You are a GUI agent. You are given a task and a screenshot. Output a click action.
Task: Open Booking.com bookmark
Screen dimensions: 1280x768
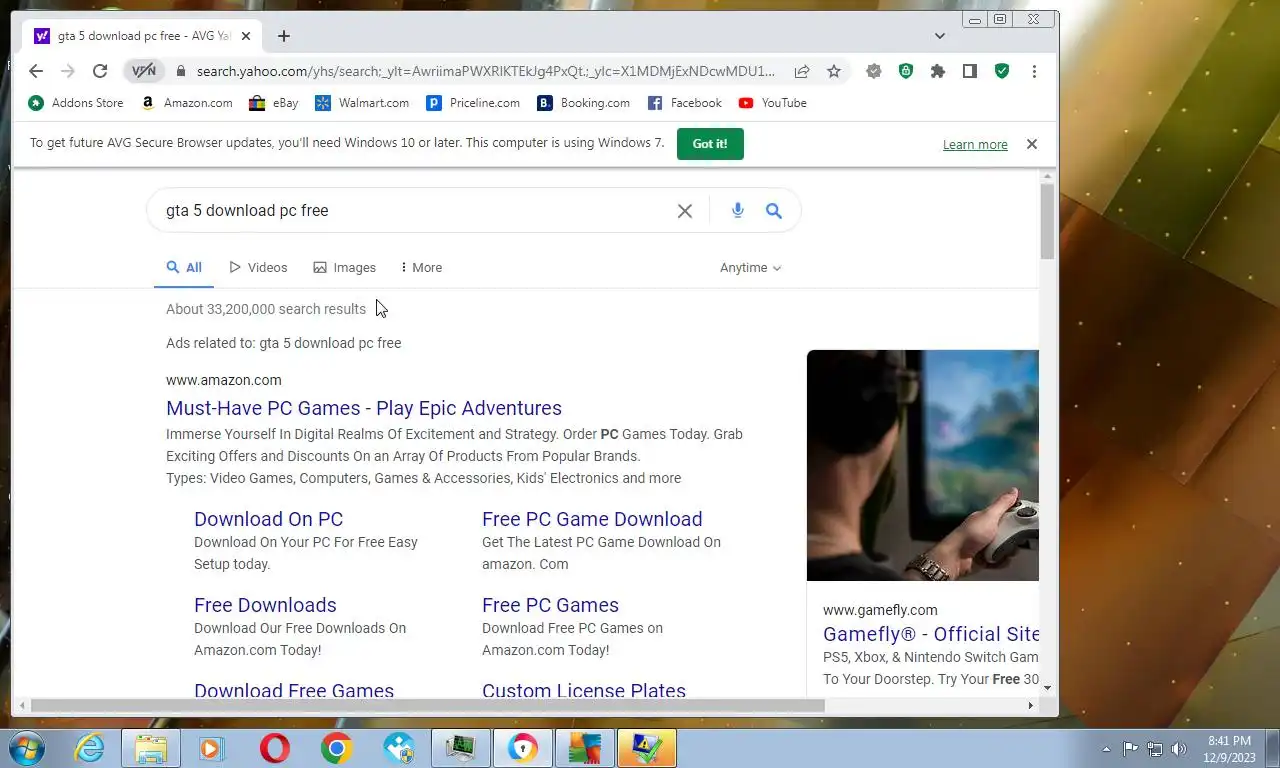click(584, 103)
